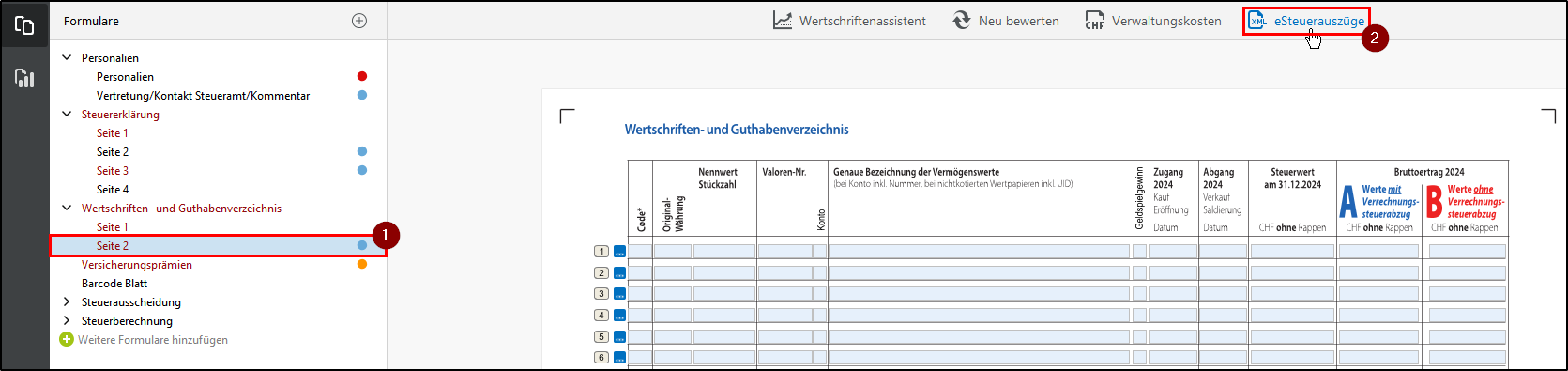Click the plus icon beside Formulare header
Viewport: 1568px width, 371px height.
click(x=359, y=21)
